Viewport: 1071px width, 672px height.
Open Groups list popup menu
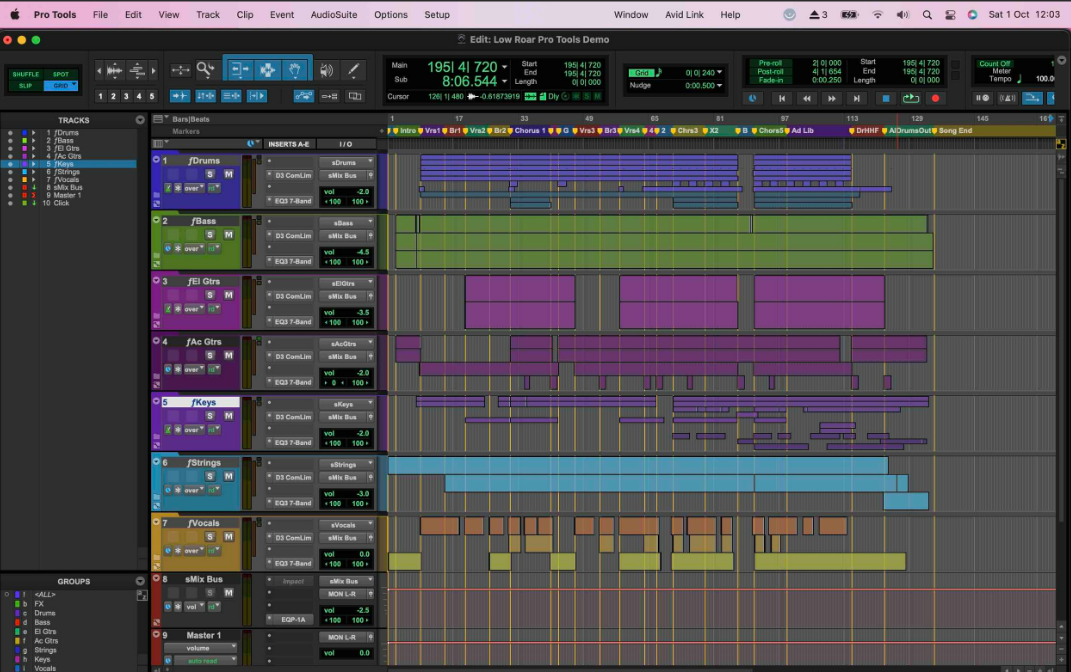(140, 581)
